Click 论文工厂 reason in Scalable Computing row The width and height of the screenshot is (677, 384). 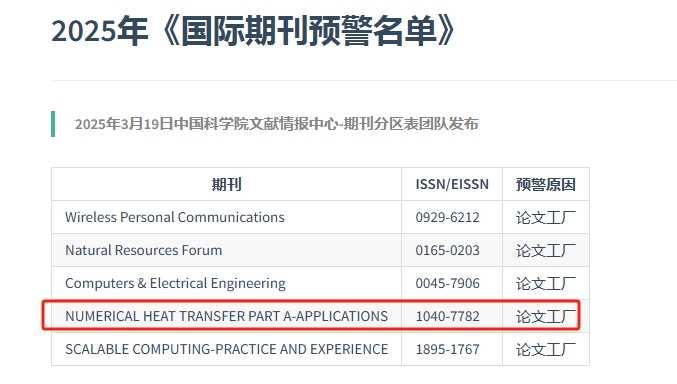point(546,349)
